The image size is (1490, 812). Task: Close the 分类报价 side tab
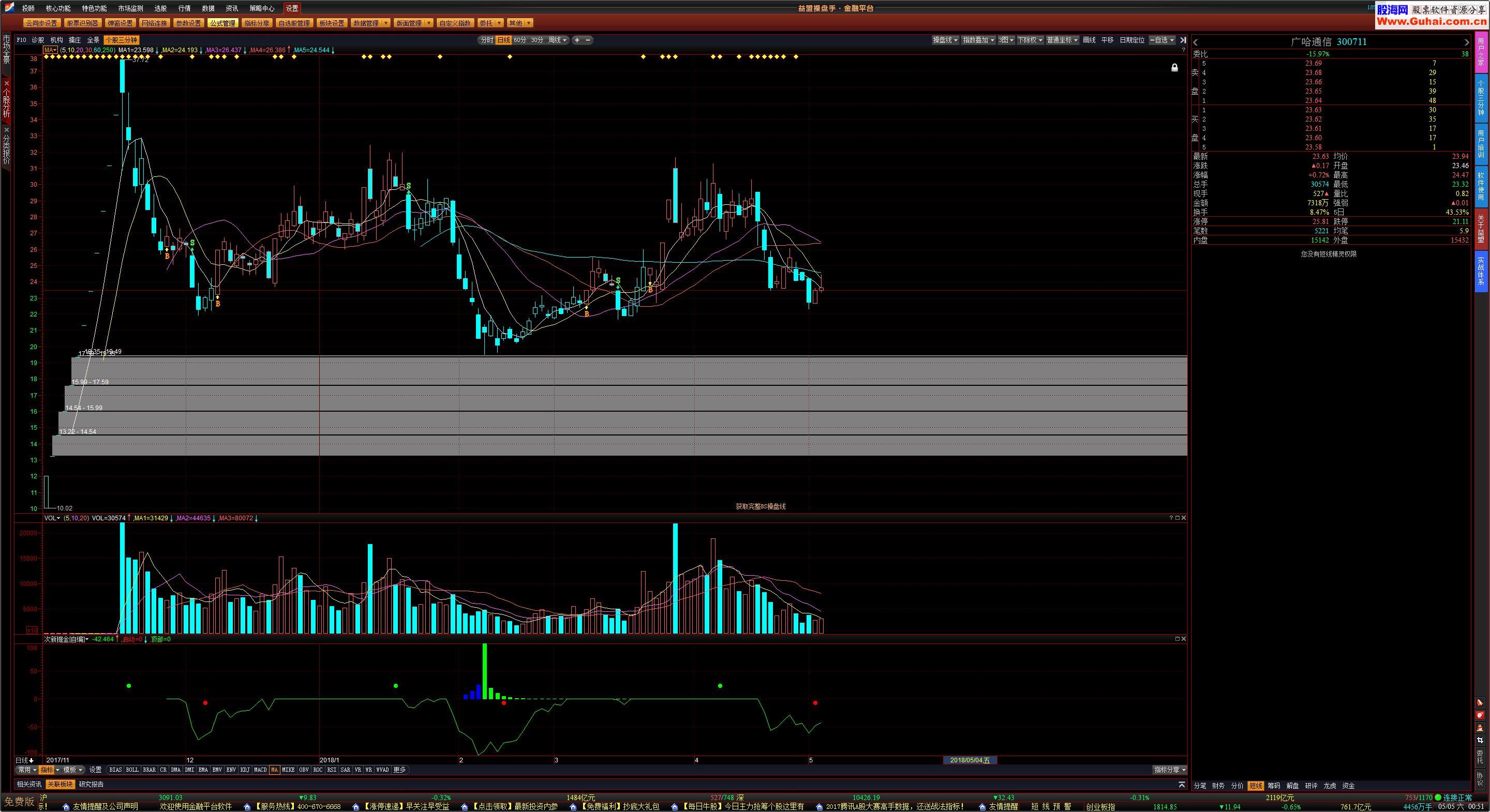click(x=6, y=130)
